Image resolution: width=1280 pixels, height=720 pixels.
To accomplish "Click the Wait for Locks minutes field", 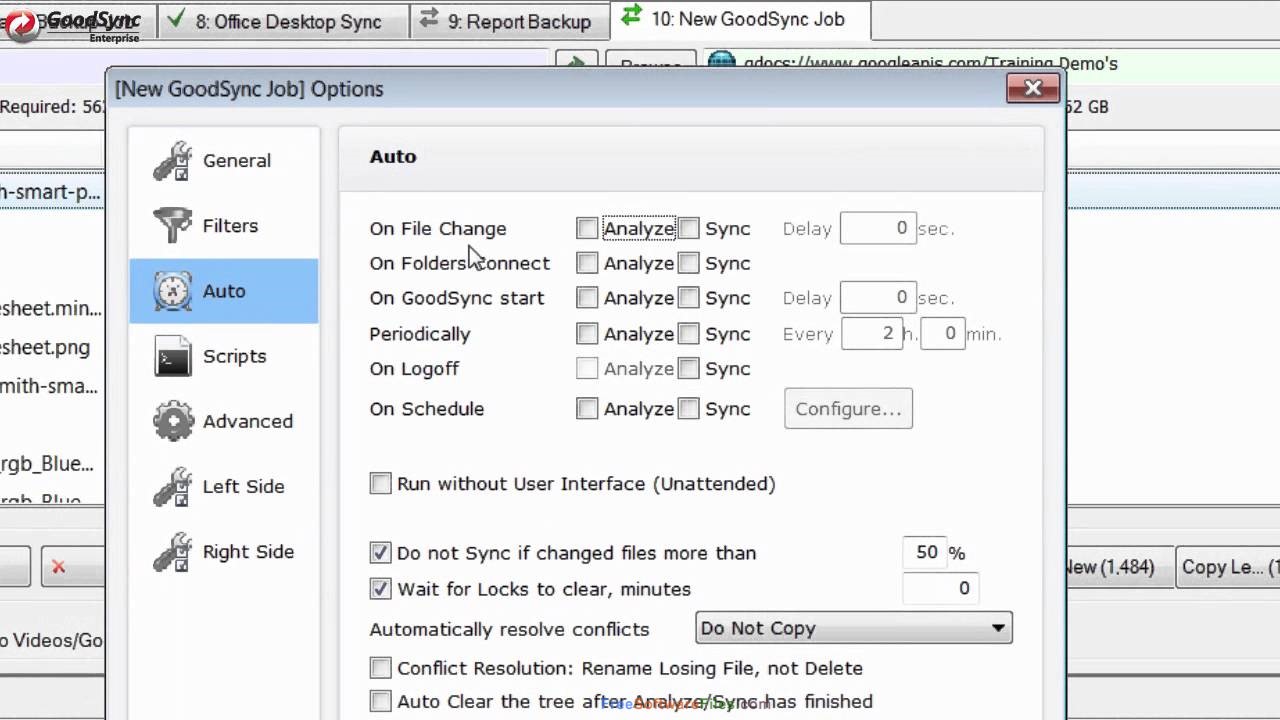I will (940, 589).
